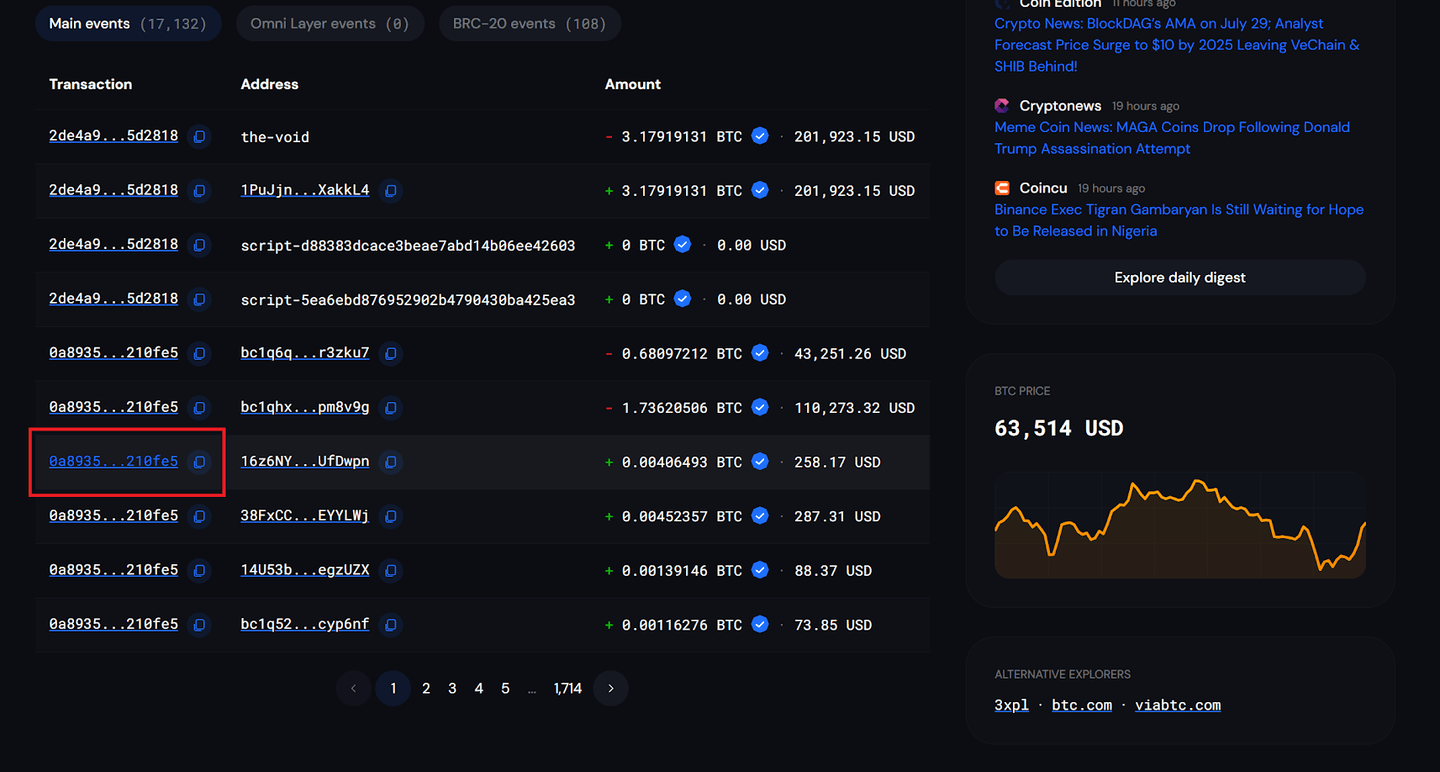The height and width of the screenshot is (772, 1440).
Task: Open the 3xpl alternative explorer
Action: tap(1011, 704)
